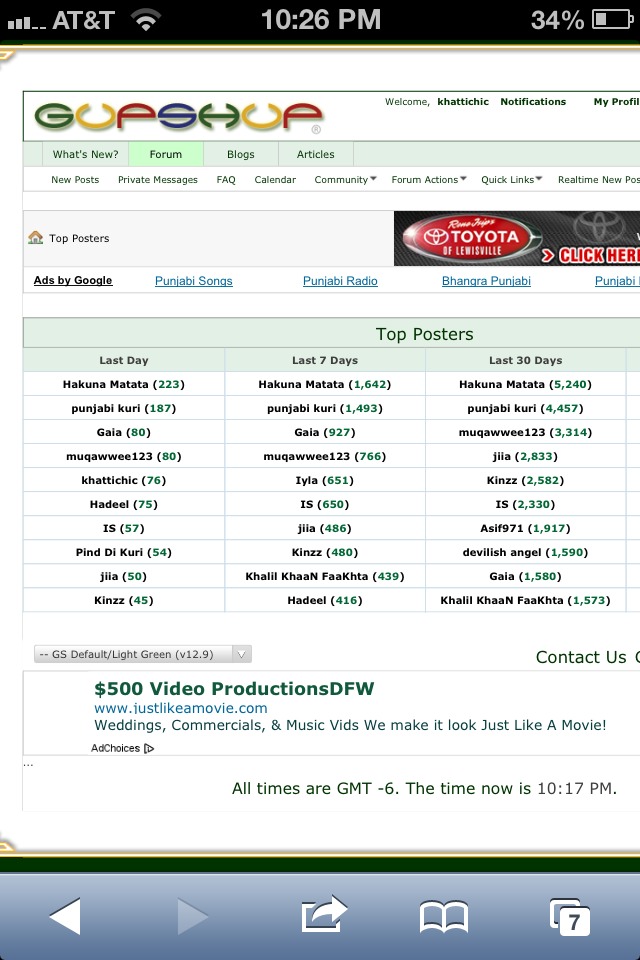
Task: Switch to the Blogs tab
Action: [241, 154]
